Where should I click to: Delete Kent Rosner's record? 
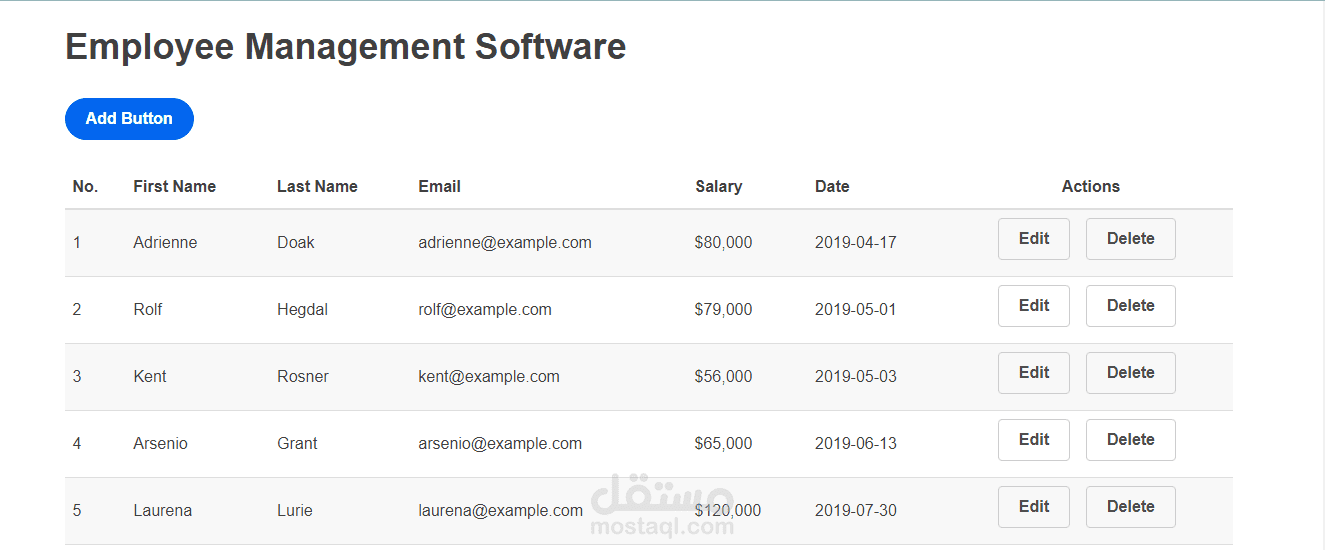click(x=1131, y=373)
